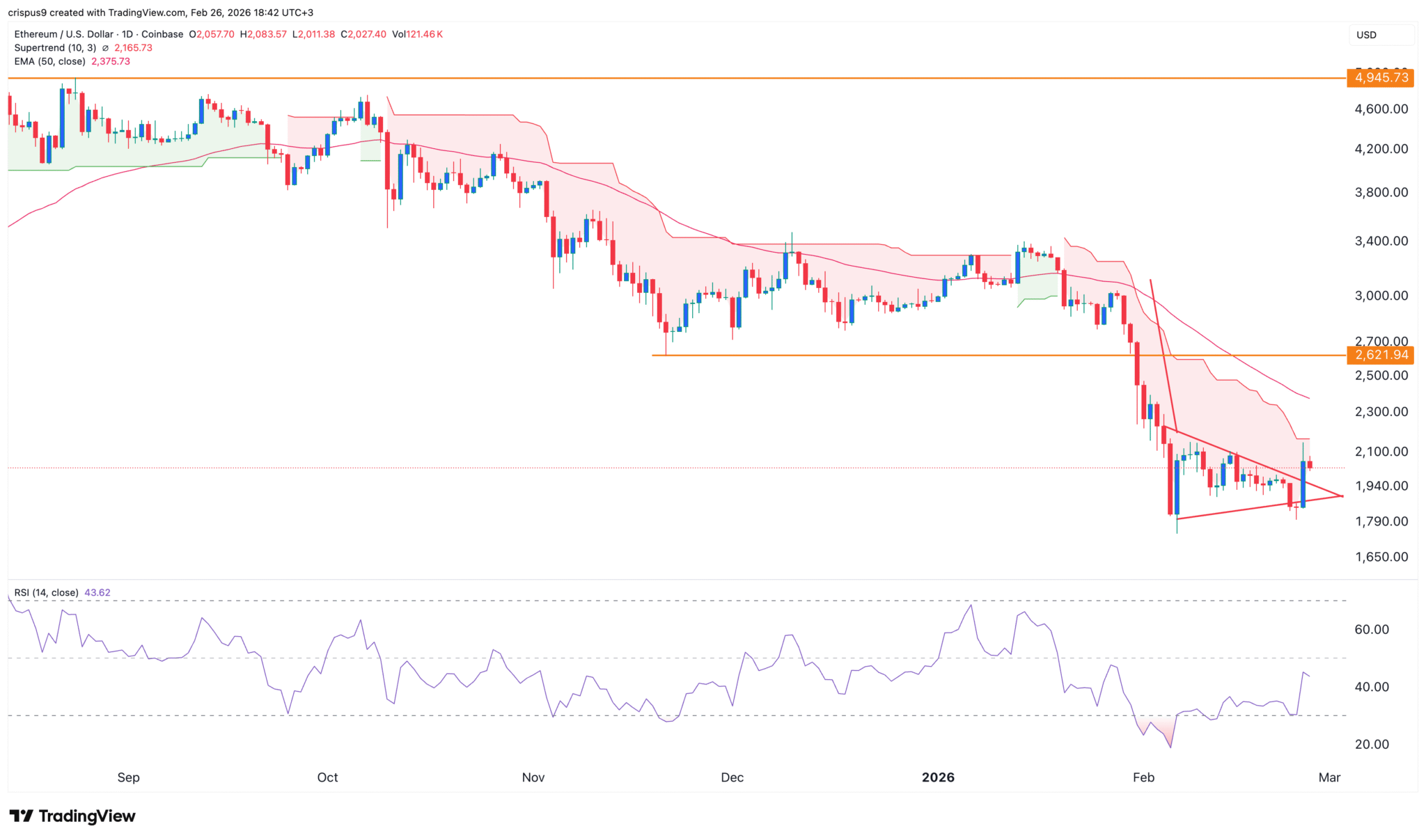Viewport: 1426px width, 840px height.
Task: Click the orange 4,945.73 price label
Action: click(1381, 78)
